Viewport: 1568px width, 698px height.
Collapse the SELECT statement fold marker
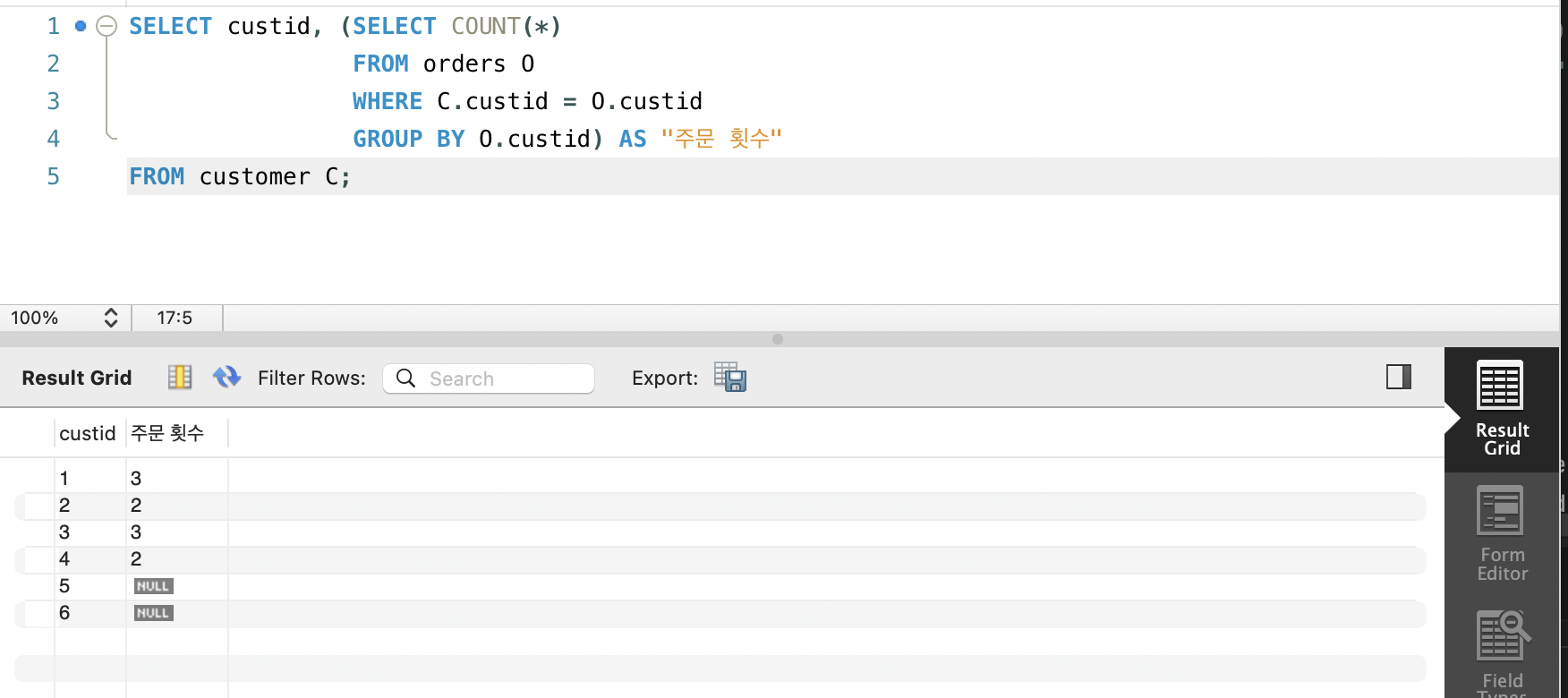tap(107, 27)
